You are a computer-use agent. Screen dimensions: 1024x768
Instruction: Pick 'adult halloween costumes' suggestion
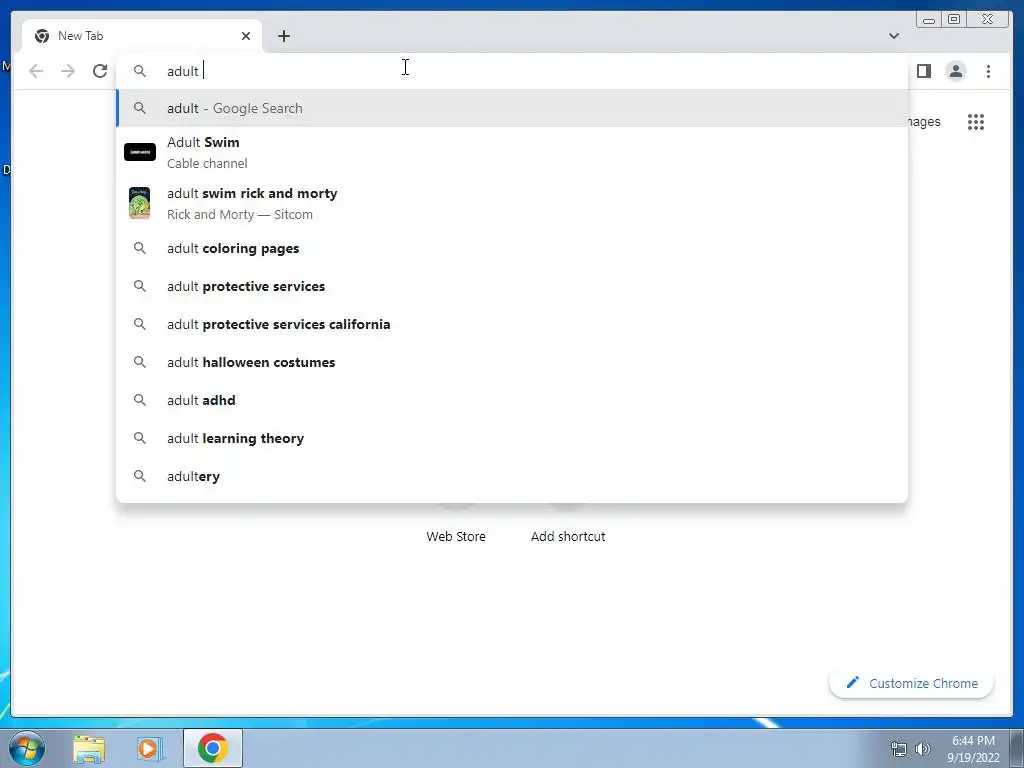(x=513, y=362)
